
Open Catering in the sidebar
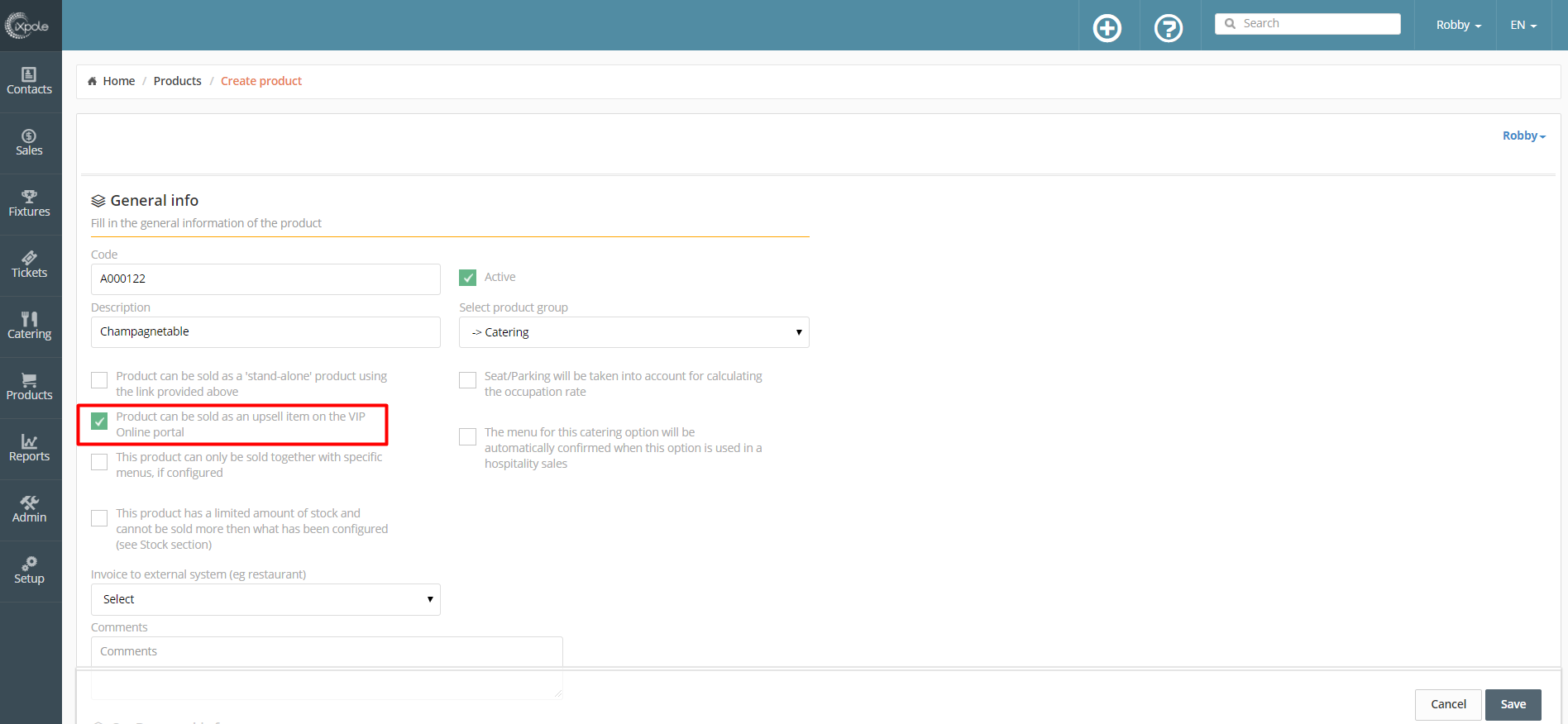(30, 326)
